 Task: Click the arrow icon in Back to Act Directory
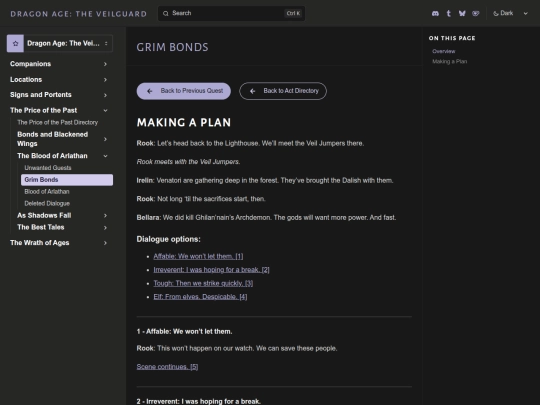pyautogui.click(x=252, y=91)
